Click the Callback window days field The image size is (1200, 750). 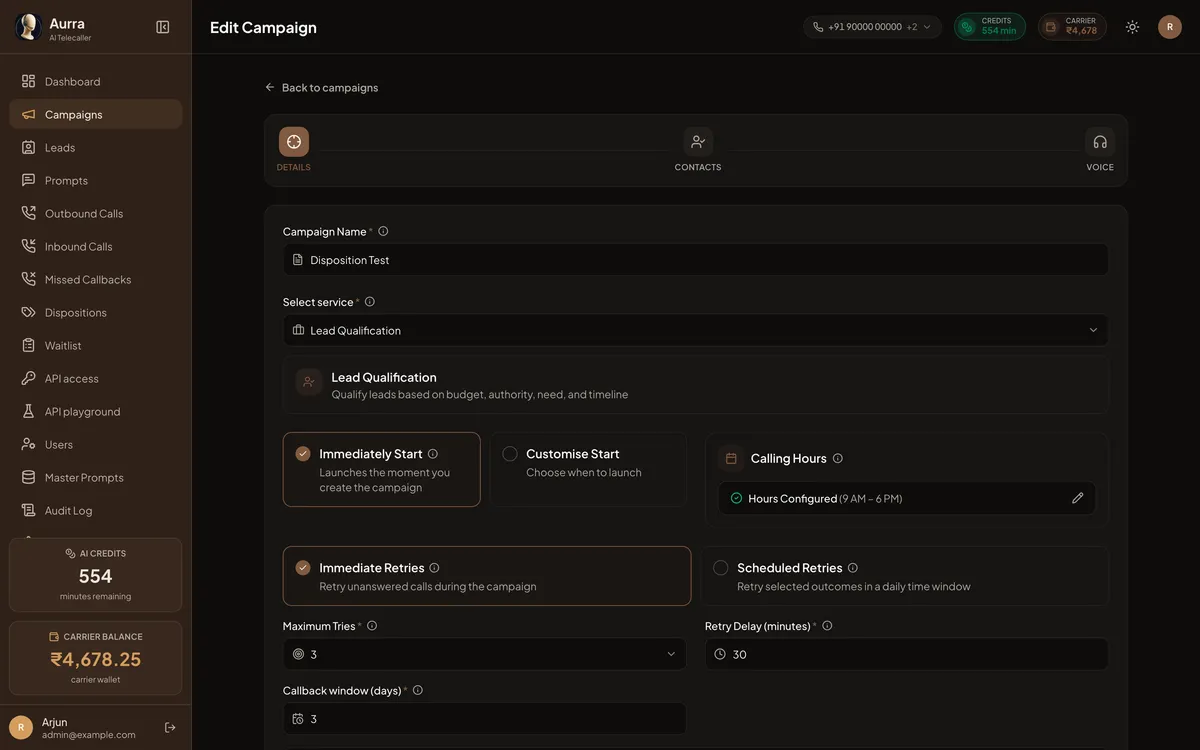click(x=485, y=718)
